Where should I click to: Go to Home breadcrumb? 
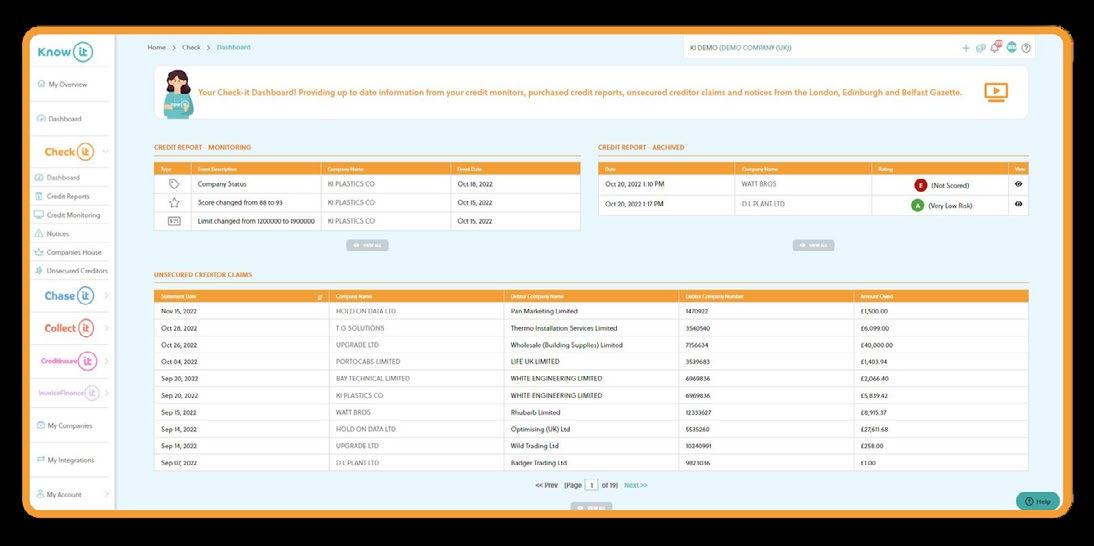coord(156,47)
